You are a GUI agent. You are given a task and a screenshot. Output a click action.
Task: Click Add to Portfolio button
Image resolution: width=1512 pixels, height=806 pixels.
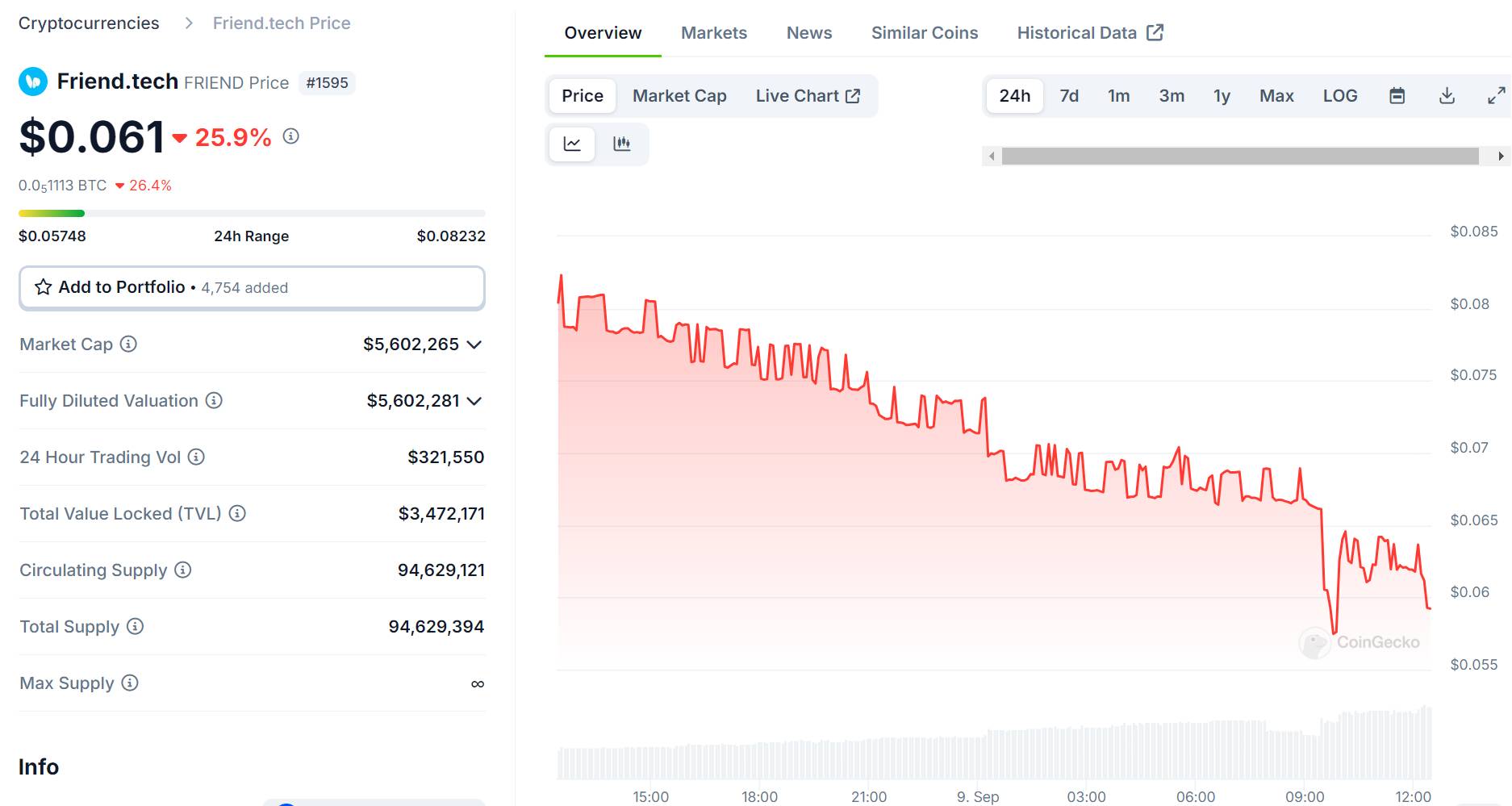[252, 287]
